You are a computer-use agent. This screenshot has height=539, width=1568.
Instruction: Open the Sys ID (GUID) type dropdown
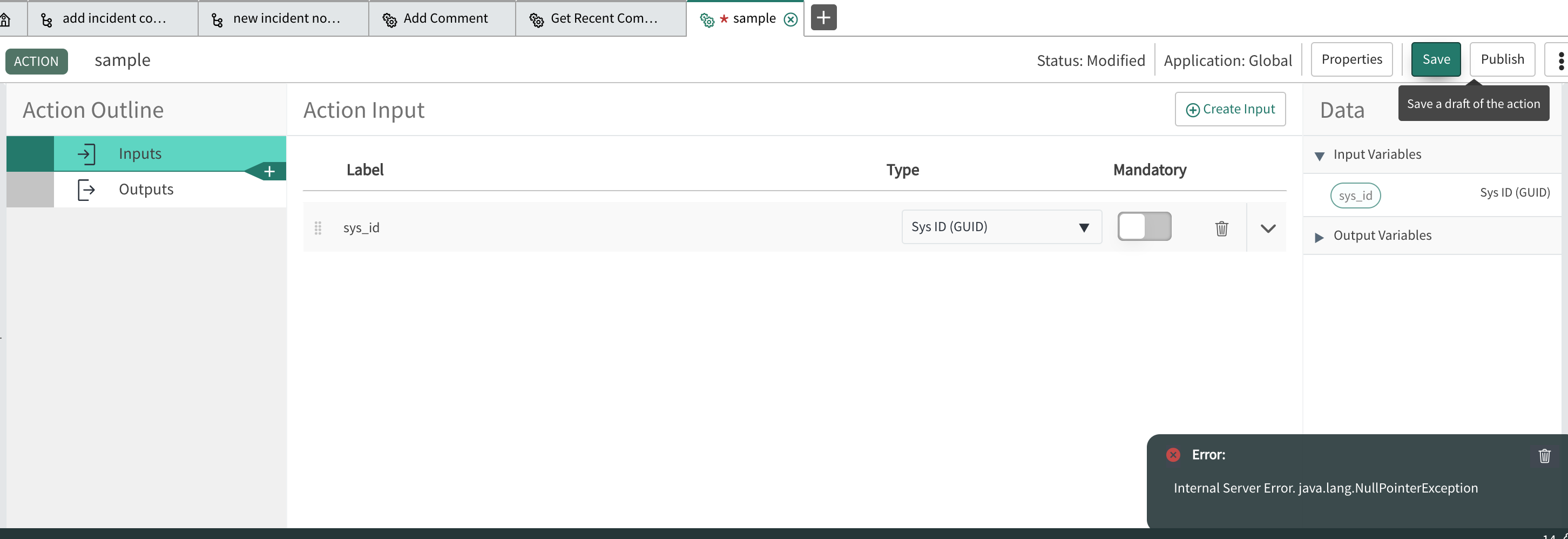pyautogui.click(x=1001, y=227)
